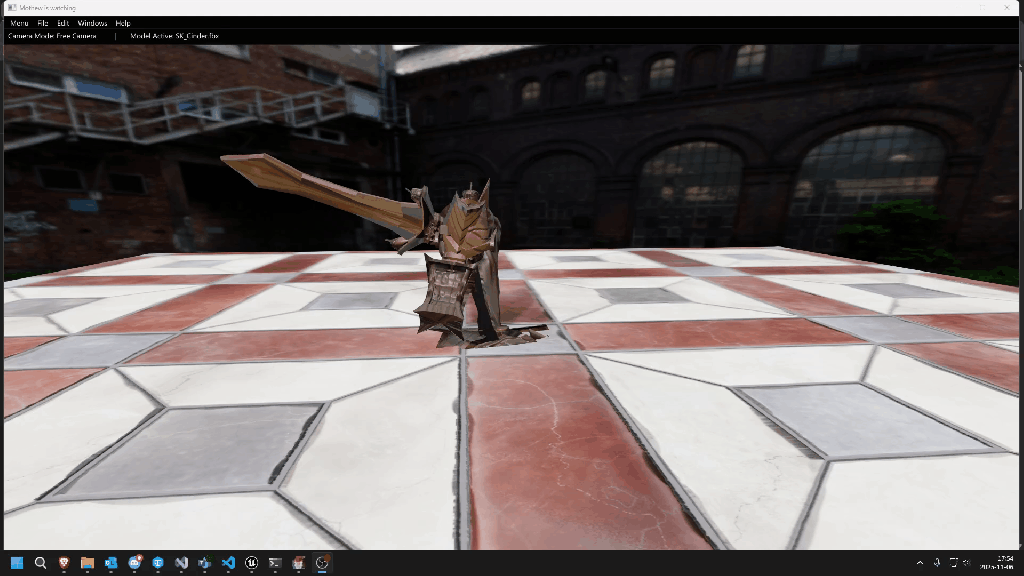1024x576 pixels.
Task: Select the knight model in the viewport
Action: 455,265
